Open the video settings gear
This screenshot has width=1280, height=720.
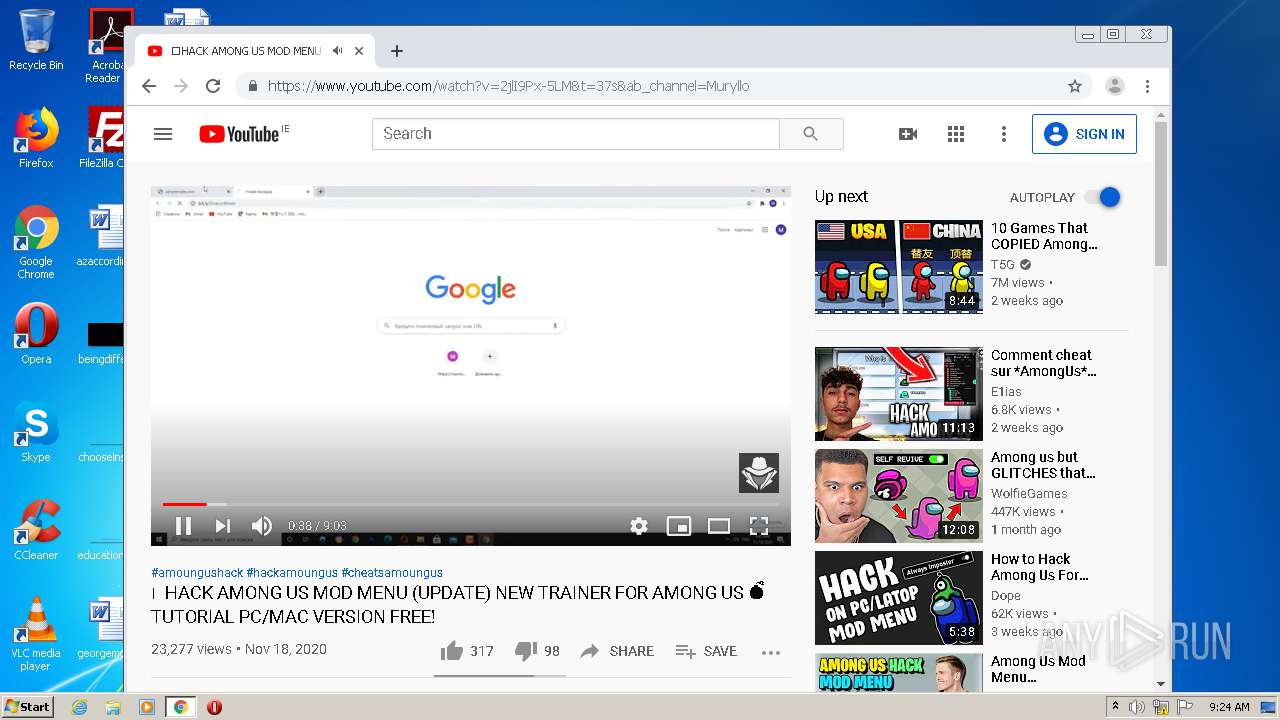(x=639, y=526)
